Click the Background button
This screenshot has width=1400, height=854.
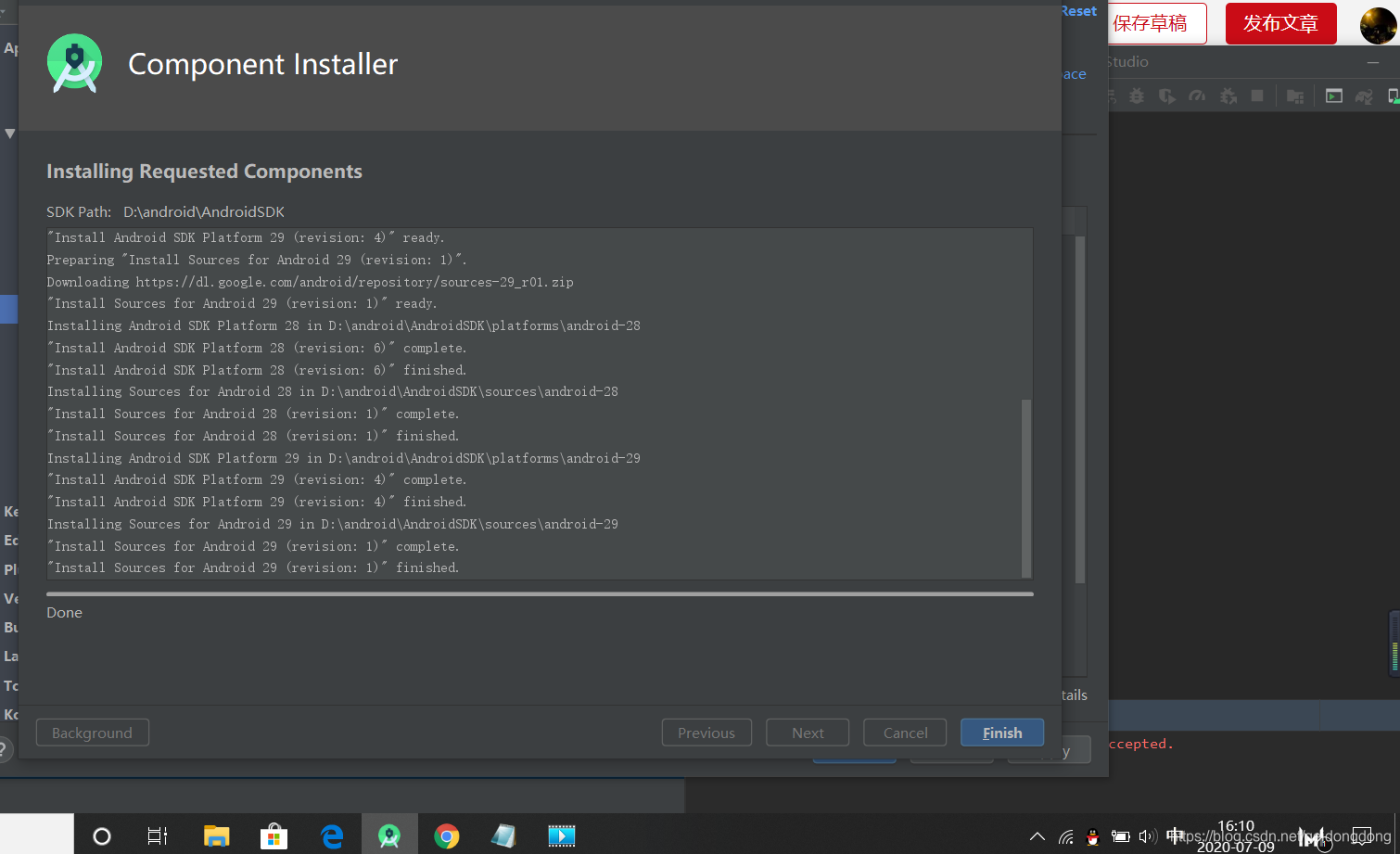pyautogui.click(x=92, y=733)
